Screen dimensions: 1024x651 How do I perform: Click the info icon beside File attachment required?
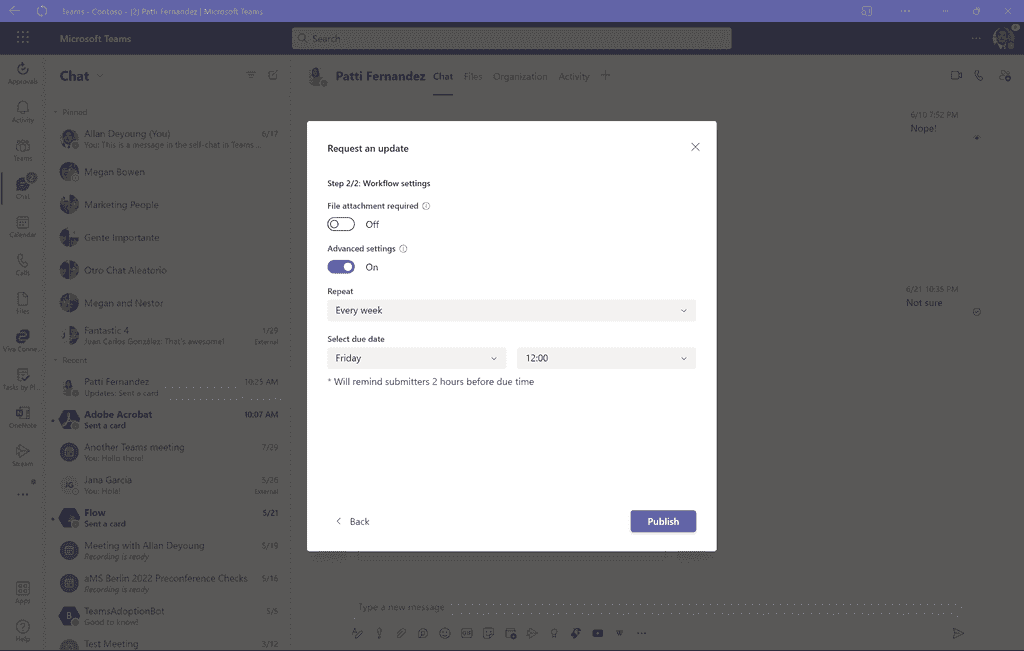point(426,206)
